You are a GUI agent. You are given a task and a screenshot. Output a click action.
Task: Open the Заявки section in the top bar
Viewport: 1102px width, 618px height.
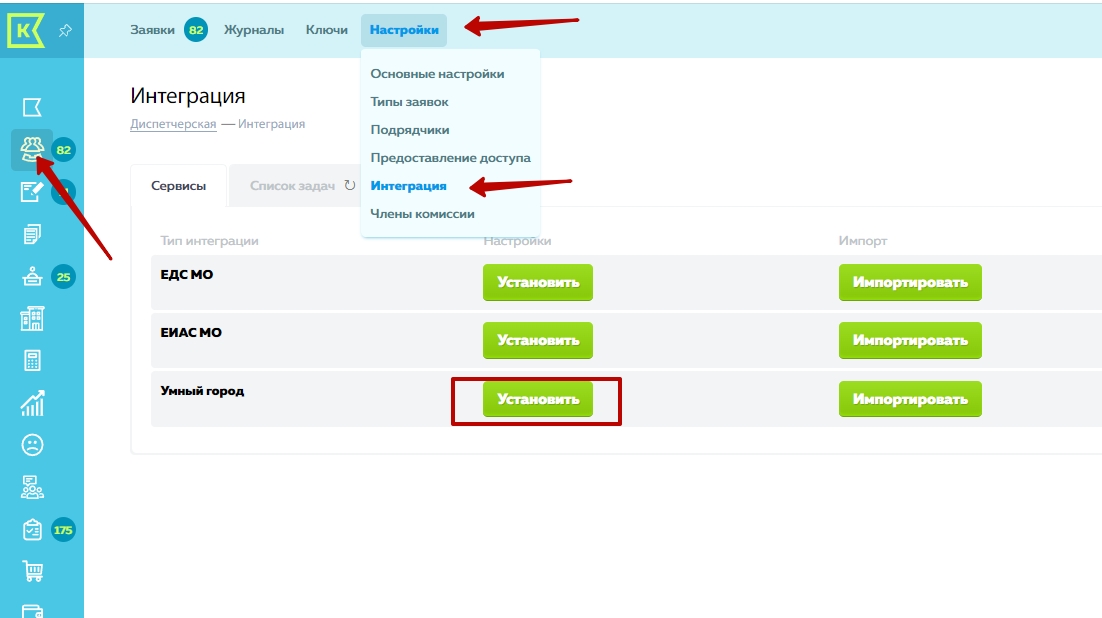click(153, 30)
